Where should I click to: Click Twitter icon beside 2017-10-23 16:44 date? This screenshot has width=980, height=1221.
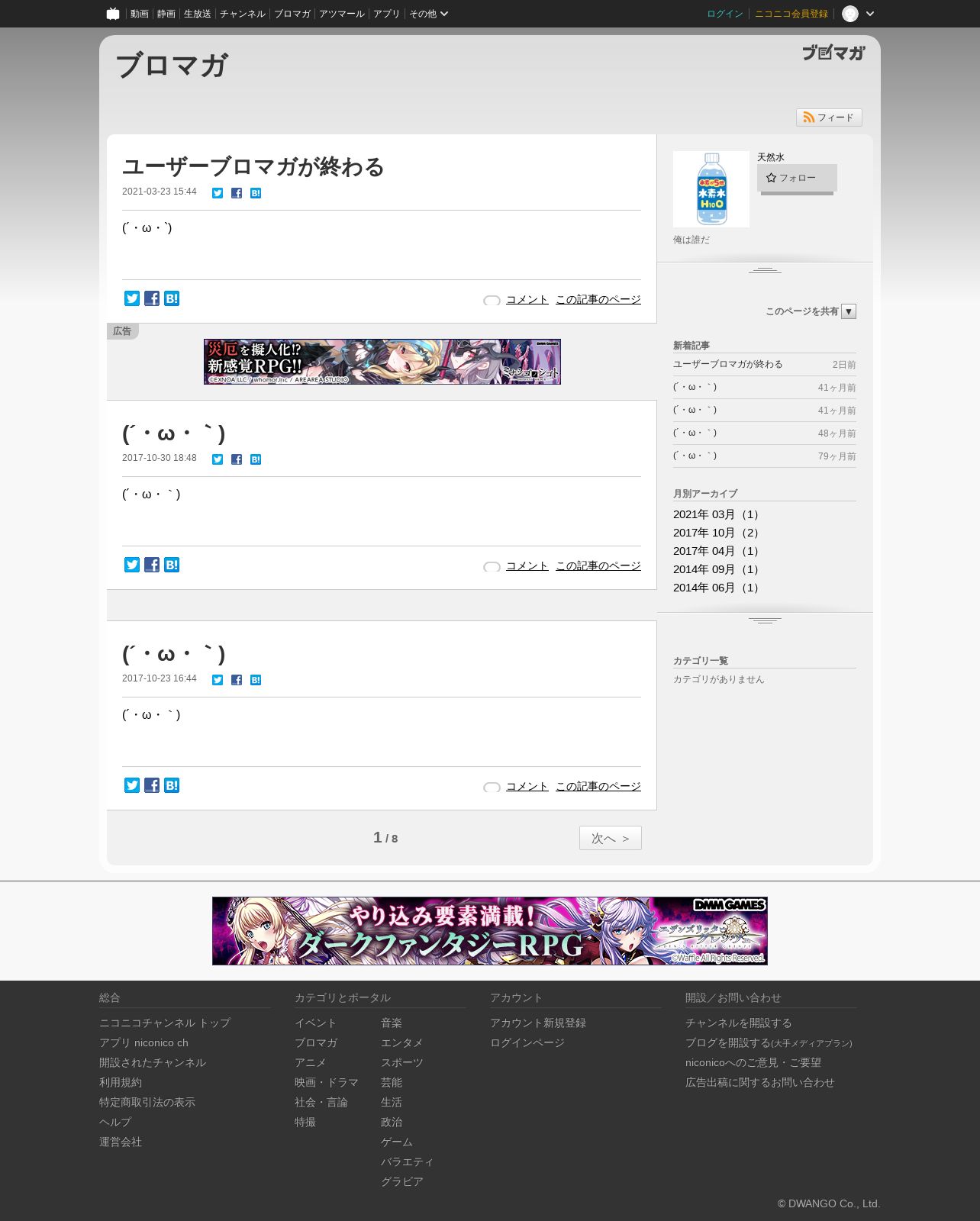218,680
